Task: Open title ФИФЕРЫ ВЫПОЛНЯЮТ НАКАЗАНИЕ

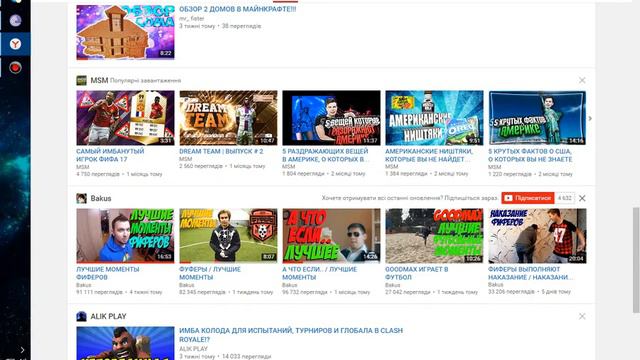Action: [x=530, y=273]
